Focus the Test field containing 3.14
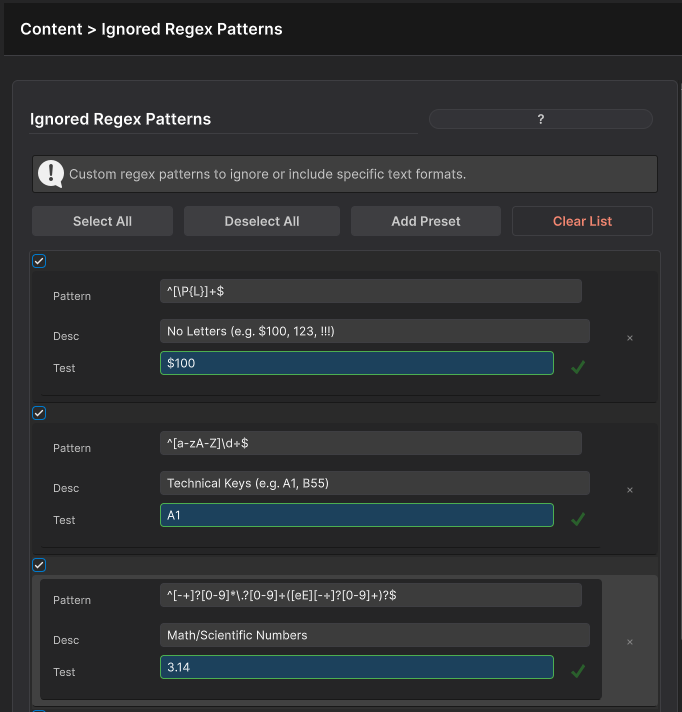 point(356,667)
